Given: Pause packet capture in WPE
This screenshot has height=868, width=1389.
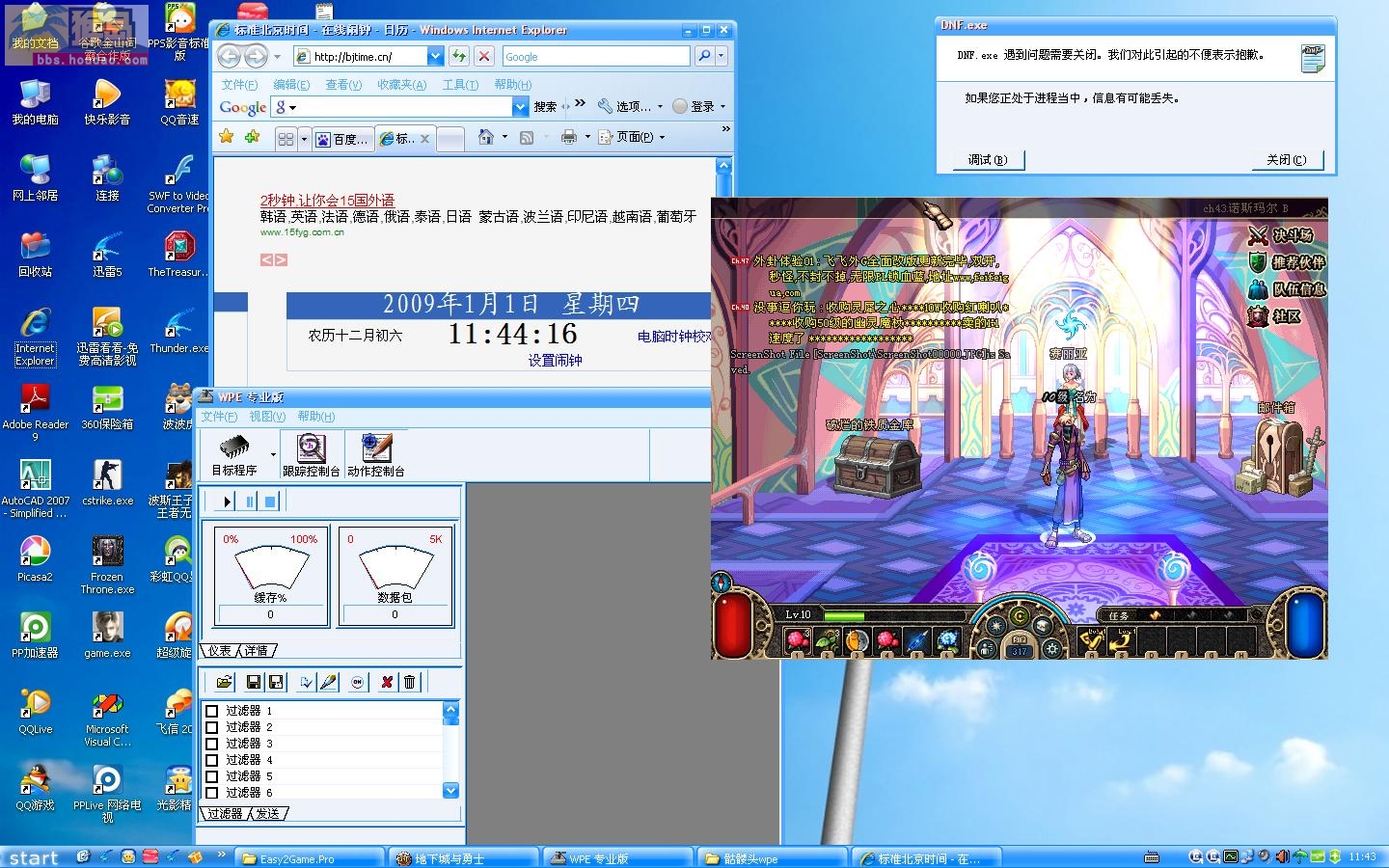Looking at the screenshot, I should [249, 502].
